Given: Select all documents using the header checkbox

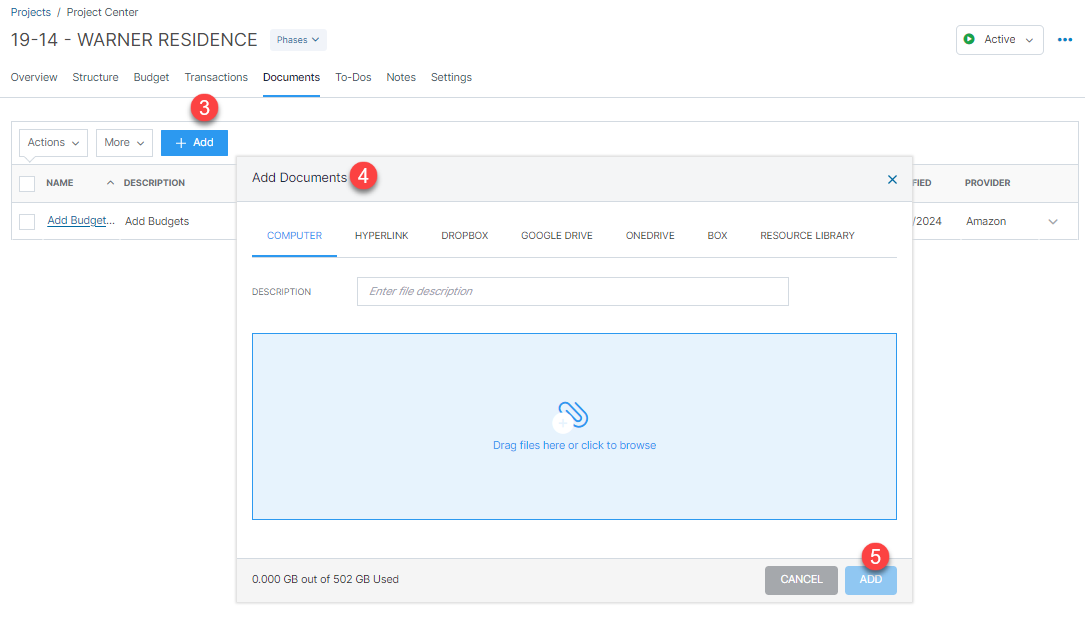Looking at the screenshot, I should coord(28,182).
